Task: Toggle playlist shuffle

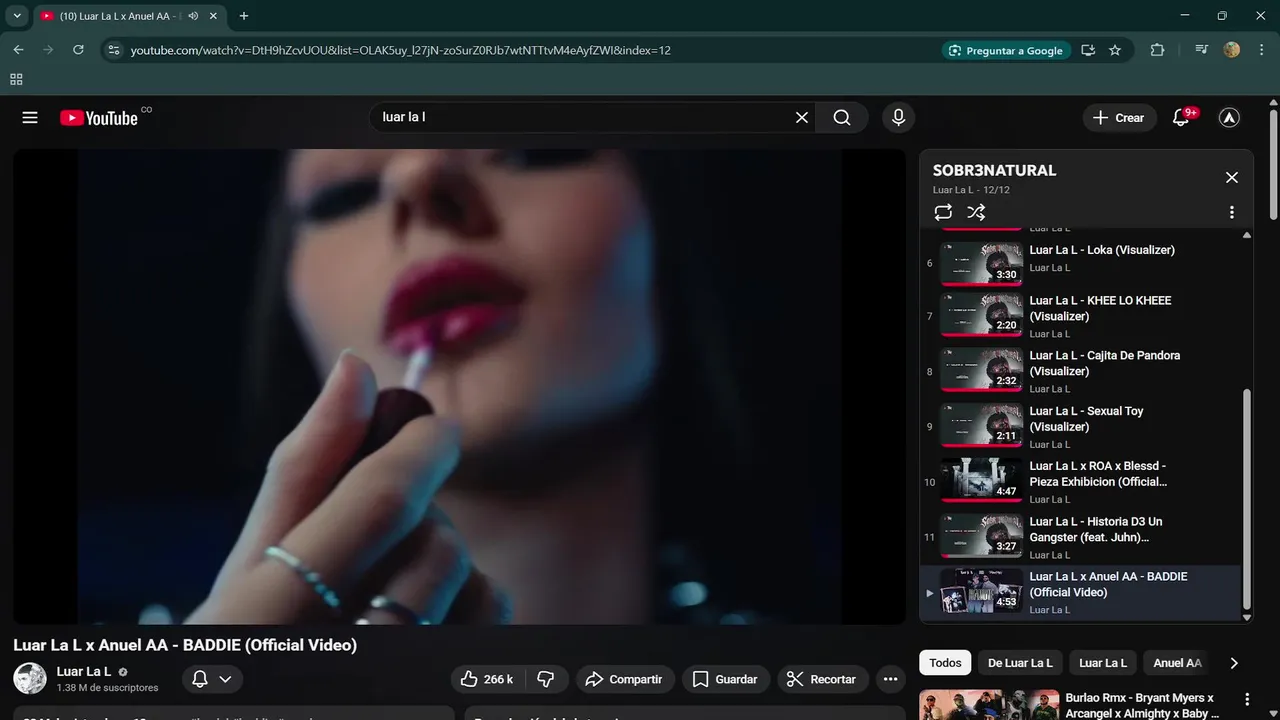Action: (976, 212)
